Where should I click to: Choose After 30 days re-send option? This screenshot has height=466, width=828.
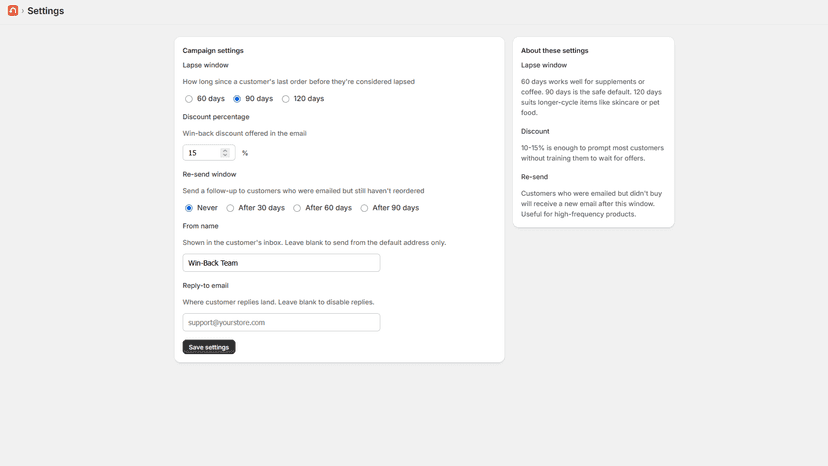point(230,208)
